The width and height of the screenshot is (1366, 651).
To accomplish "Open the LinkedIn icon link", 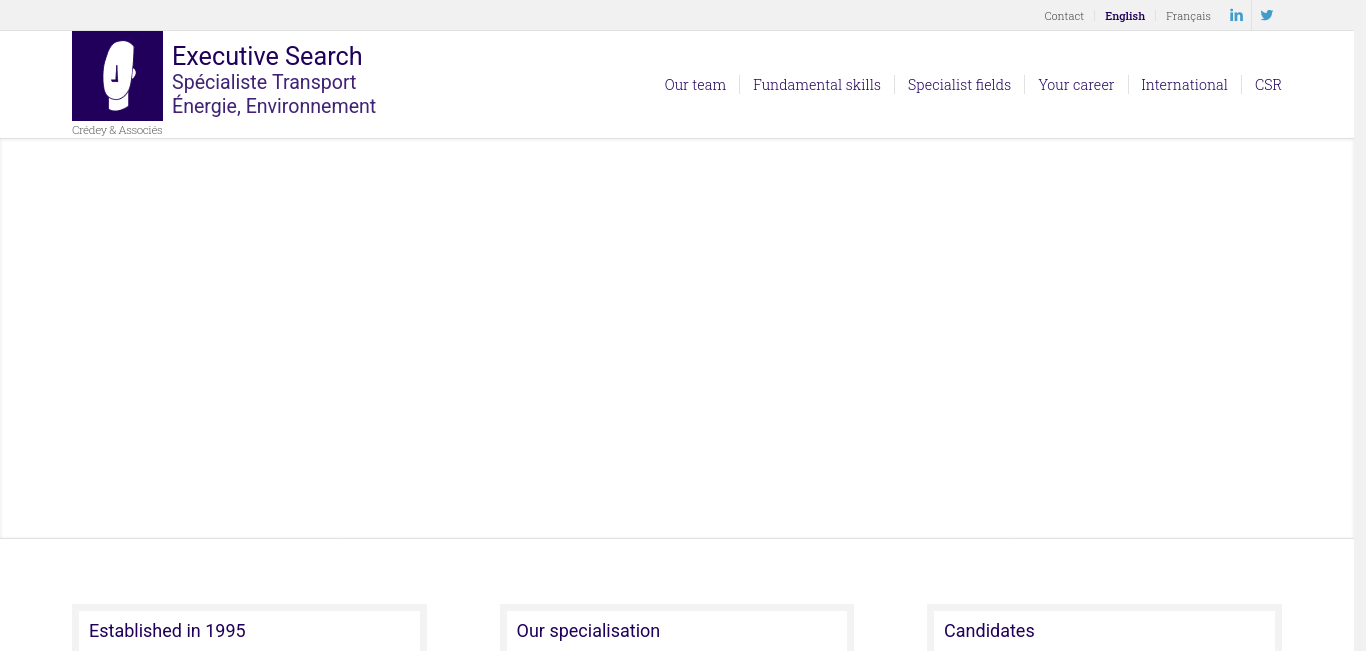I will [x=1236, y=15].
